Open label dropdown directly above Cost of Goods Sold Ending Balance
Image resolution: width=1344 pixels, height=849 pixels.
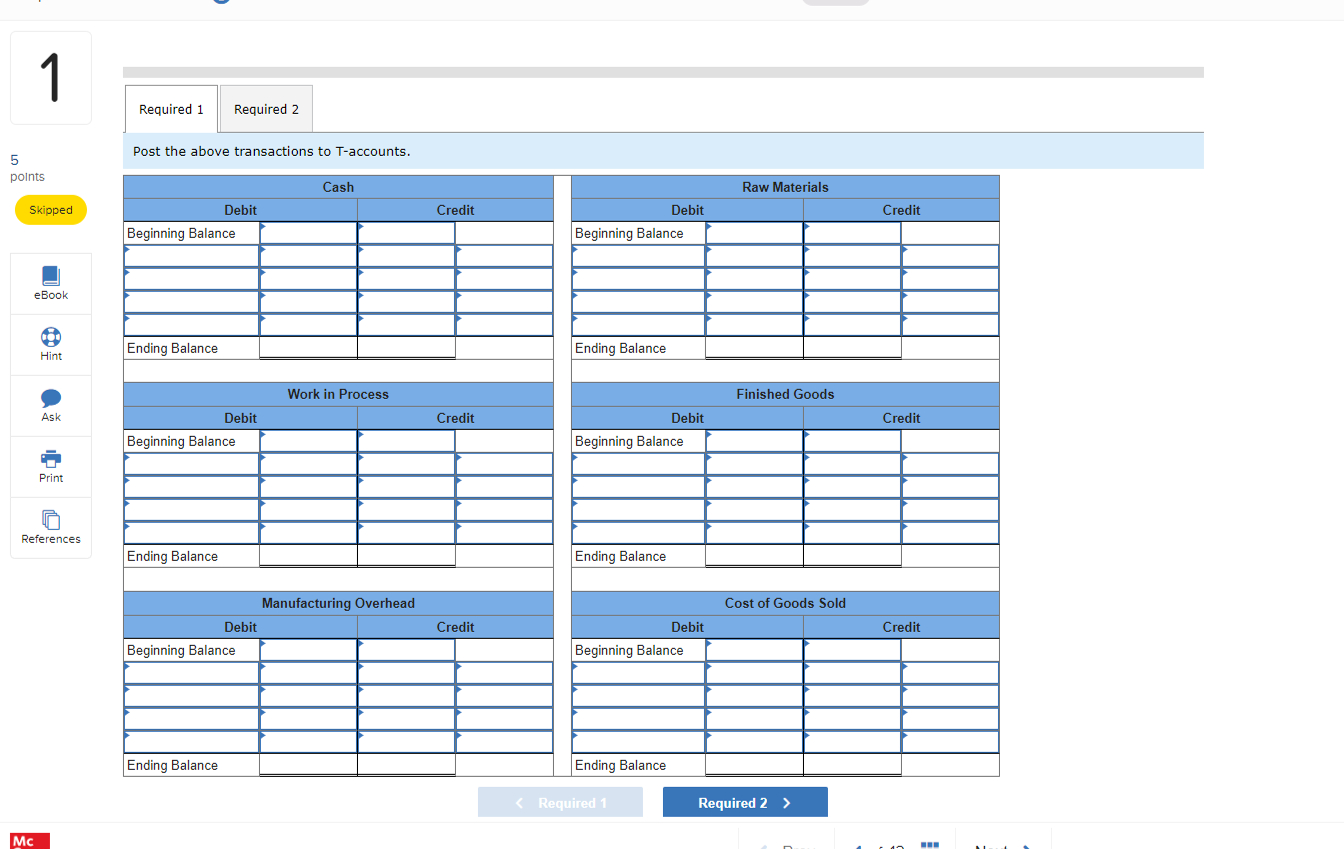[x=638, y=742]
